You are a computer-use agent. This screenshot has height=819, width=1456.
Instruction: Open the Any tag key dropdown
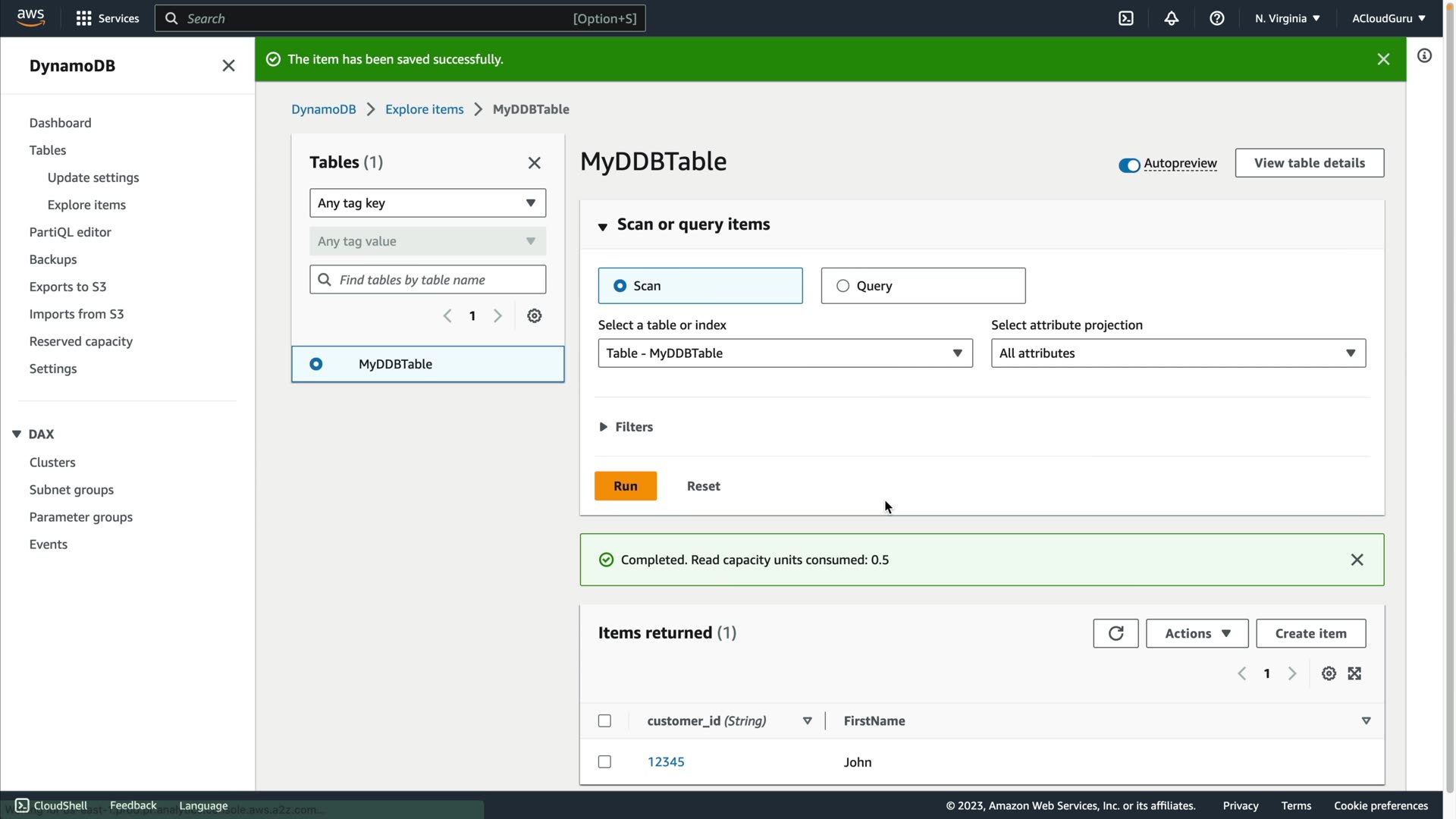pos(428,203)
